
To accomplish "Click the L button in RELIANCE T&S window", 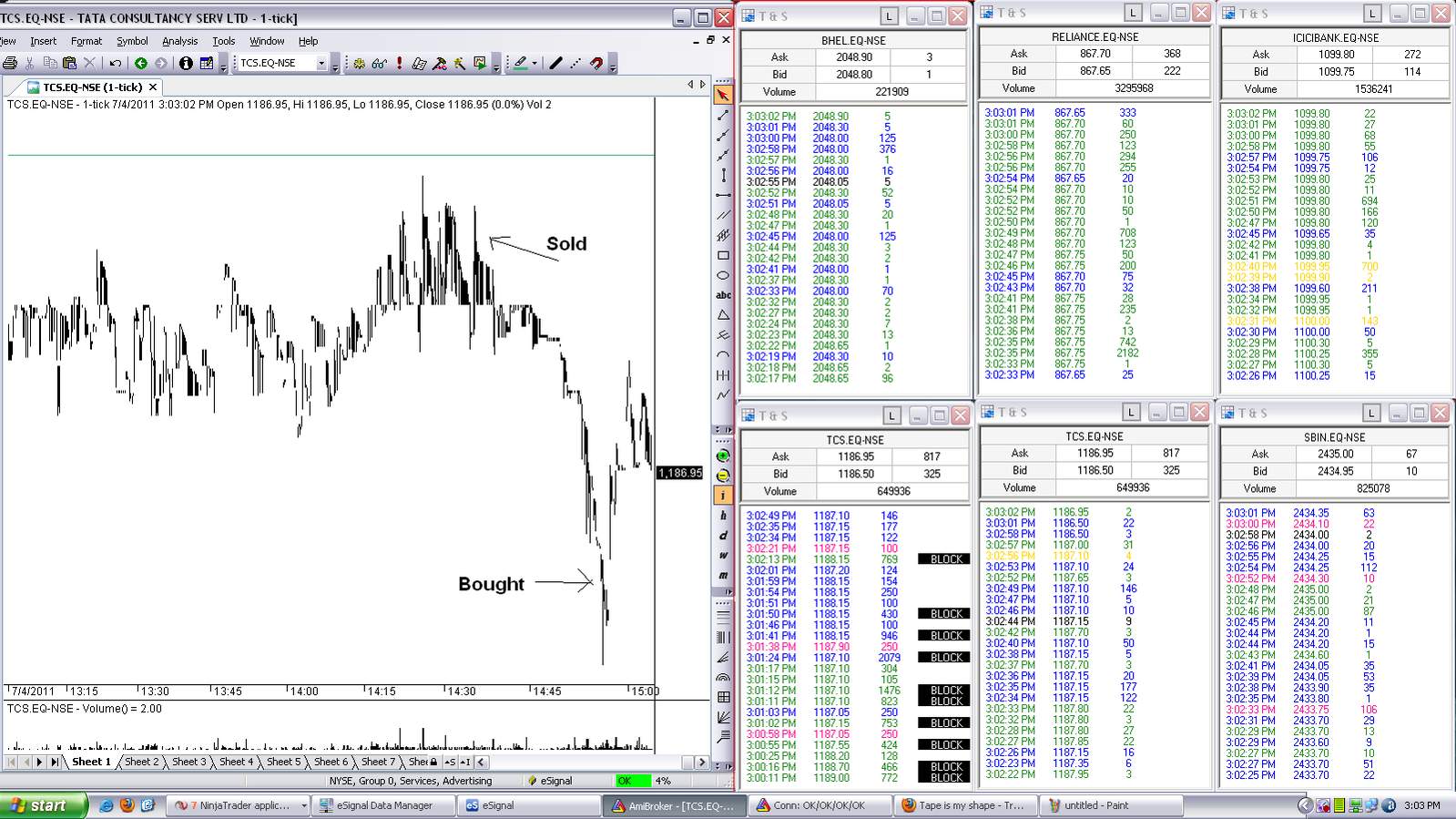I will click(1132, 13).
